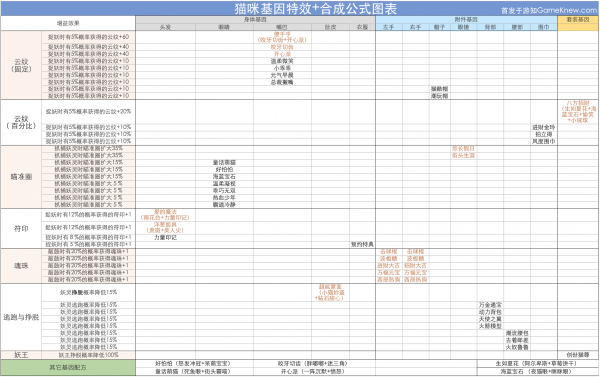Click the 潮流腰包 cell under 腰部

517,333
